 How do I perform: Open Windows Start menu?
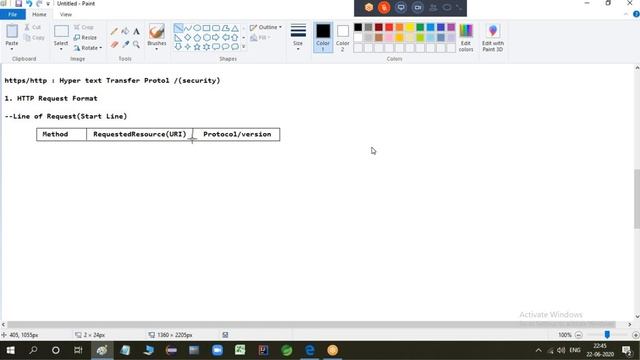10,350
